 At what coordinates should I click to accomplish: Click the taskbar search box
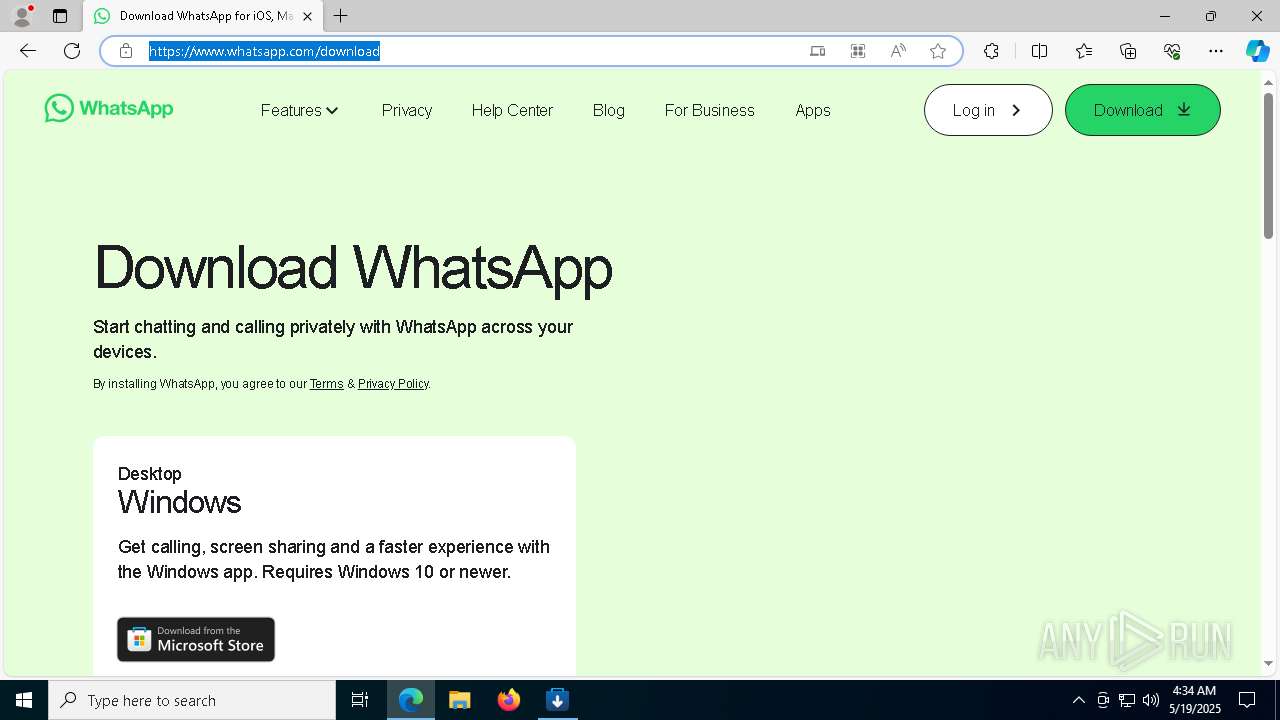192,700
